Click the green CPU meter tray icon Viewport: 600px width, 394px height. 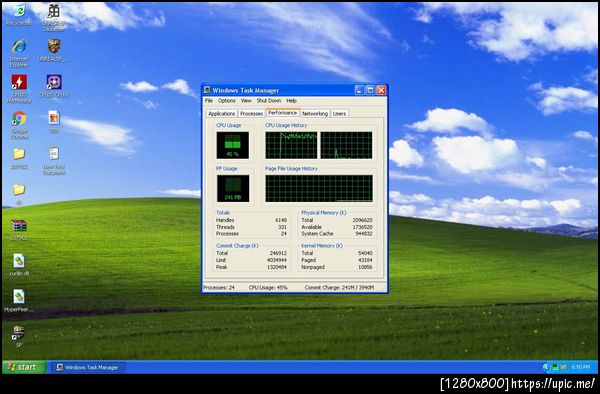click(x=555, y=367)
